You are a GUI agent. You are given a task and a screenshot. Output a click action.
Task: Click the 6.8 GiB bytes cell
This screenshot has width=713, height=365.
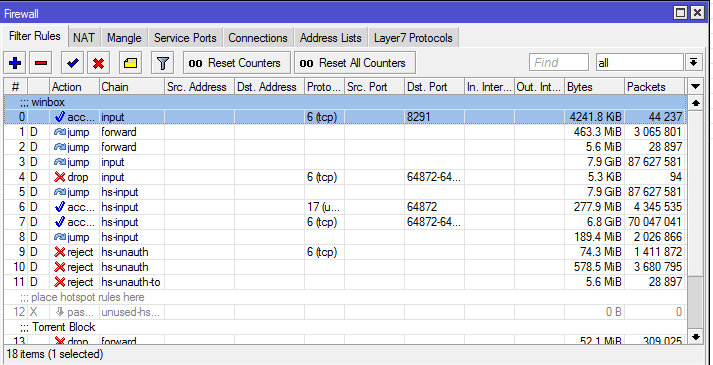[594, 222]
